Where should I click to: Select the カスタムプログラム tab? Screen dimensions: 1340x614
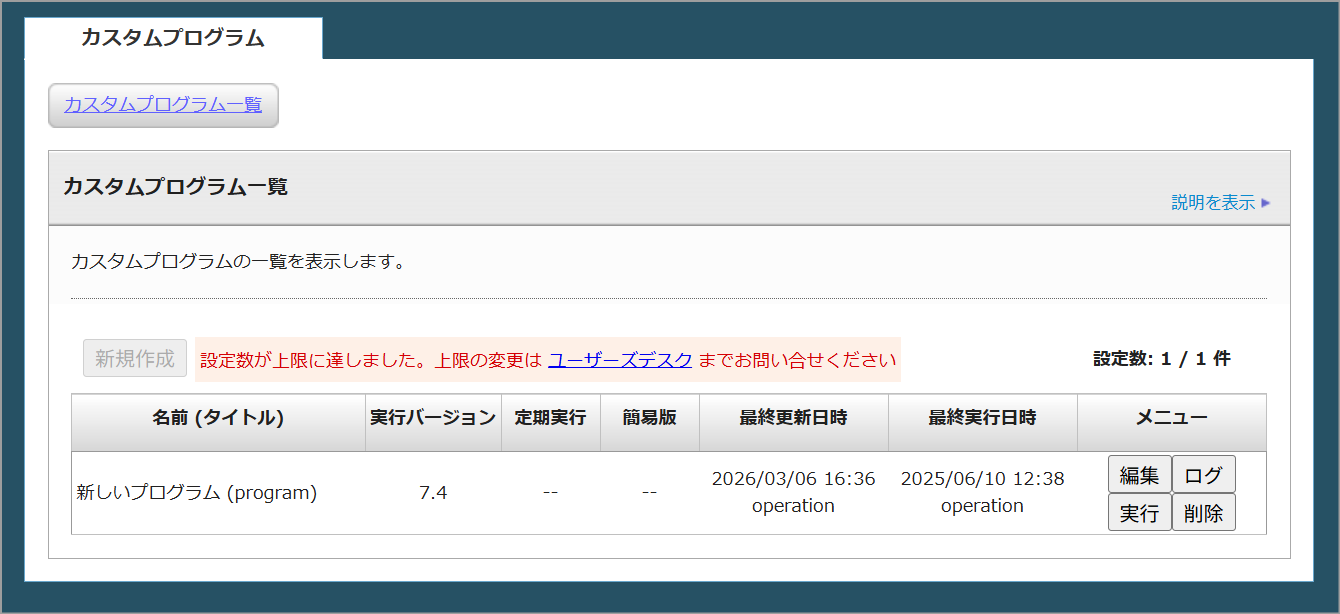(x=173, y=38)
